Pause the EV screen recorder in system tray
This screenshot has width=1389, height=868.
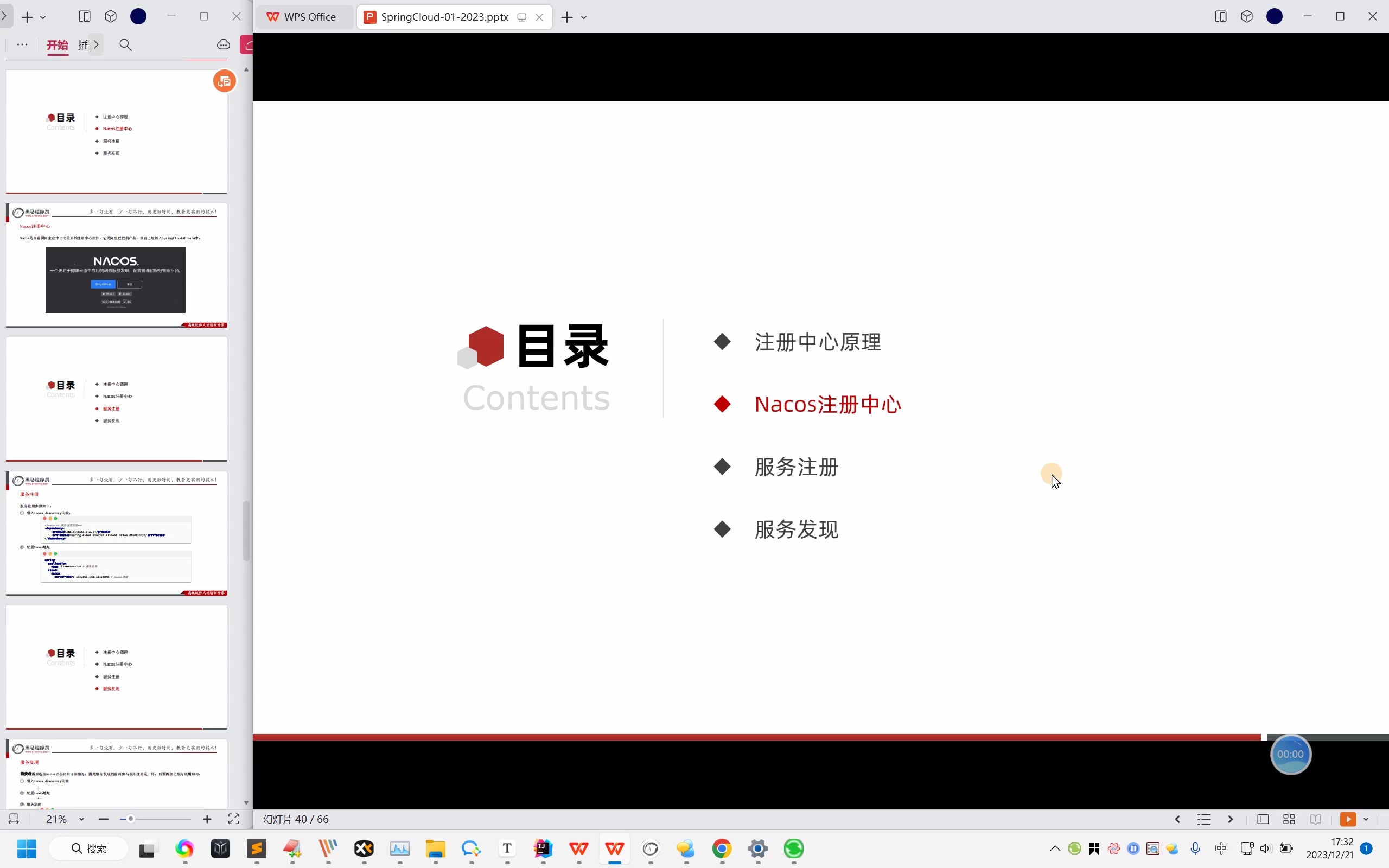[x=1134, y=848]
